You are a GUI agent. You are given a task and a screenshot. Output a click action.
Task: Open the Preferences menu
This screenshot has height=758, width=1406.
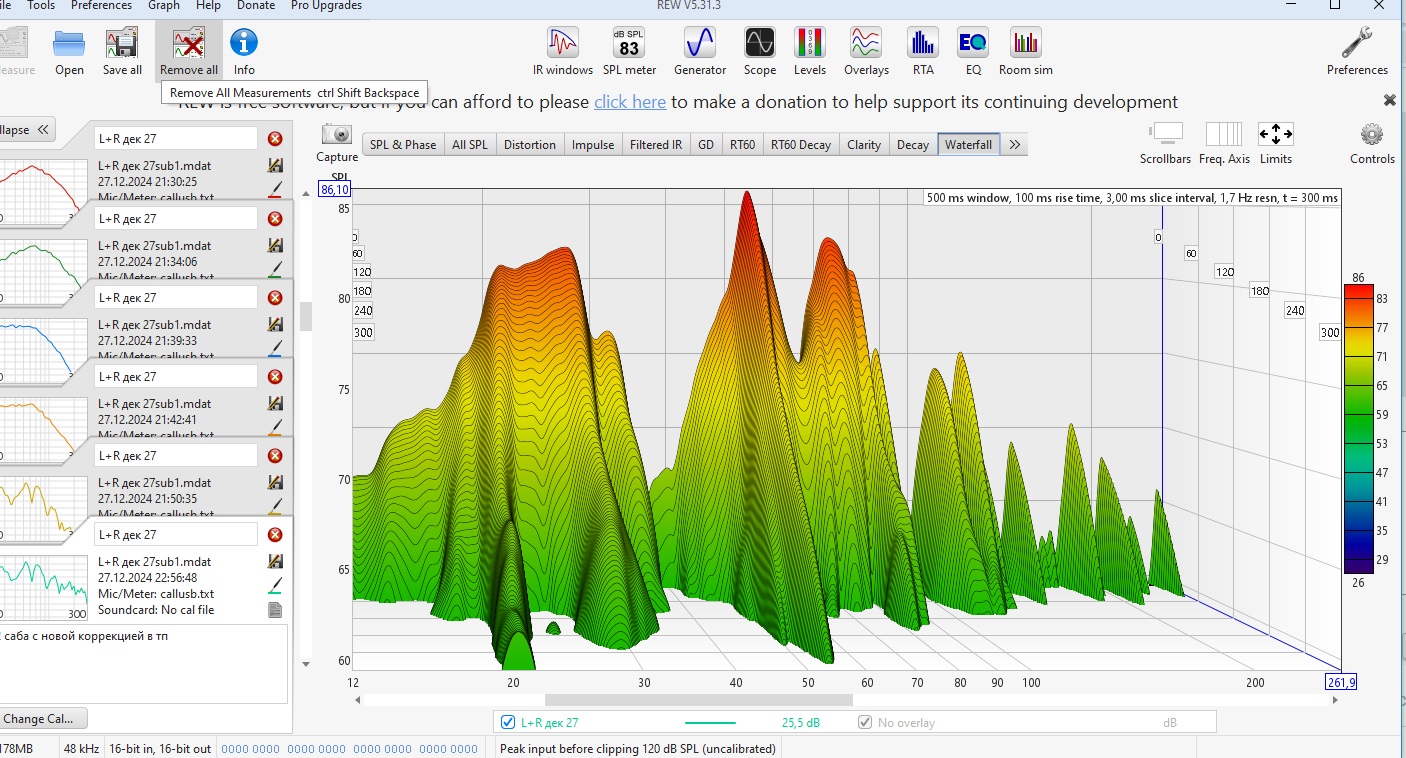point(101,6)
